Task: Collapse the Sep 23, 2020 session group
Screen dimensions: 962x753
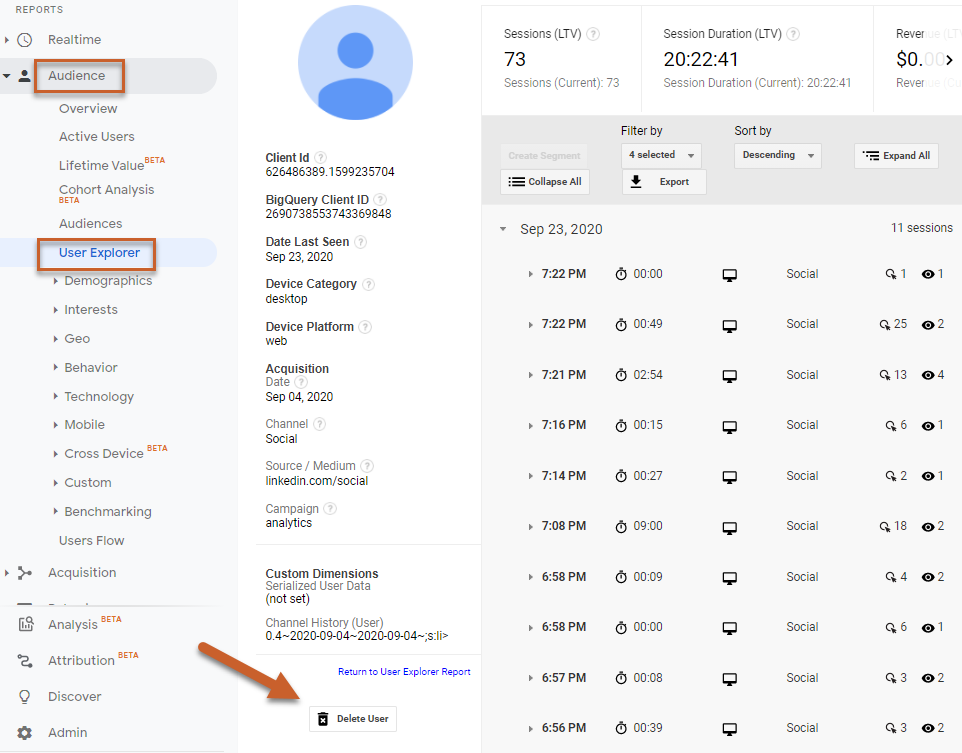Action: click(x=503, y=229)
